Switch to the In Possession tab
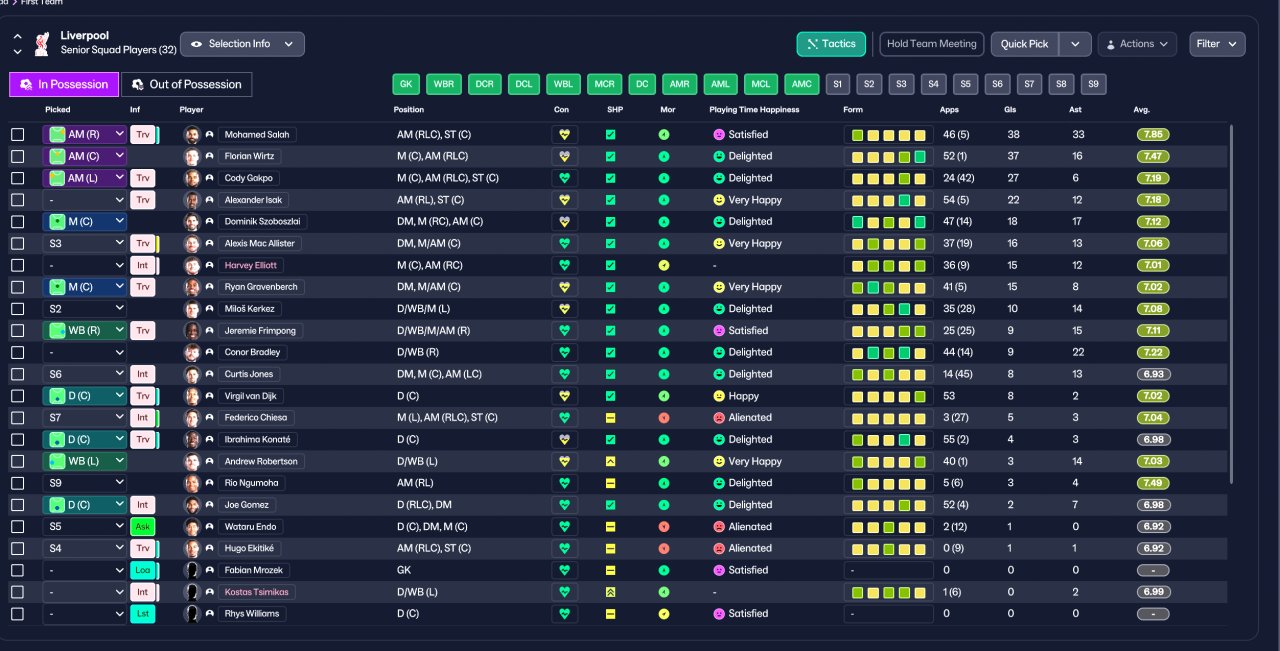This screenshot has height=651, width=1280. [x=64, y=85]
